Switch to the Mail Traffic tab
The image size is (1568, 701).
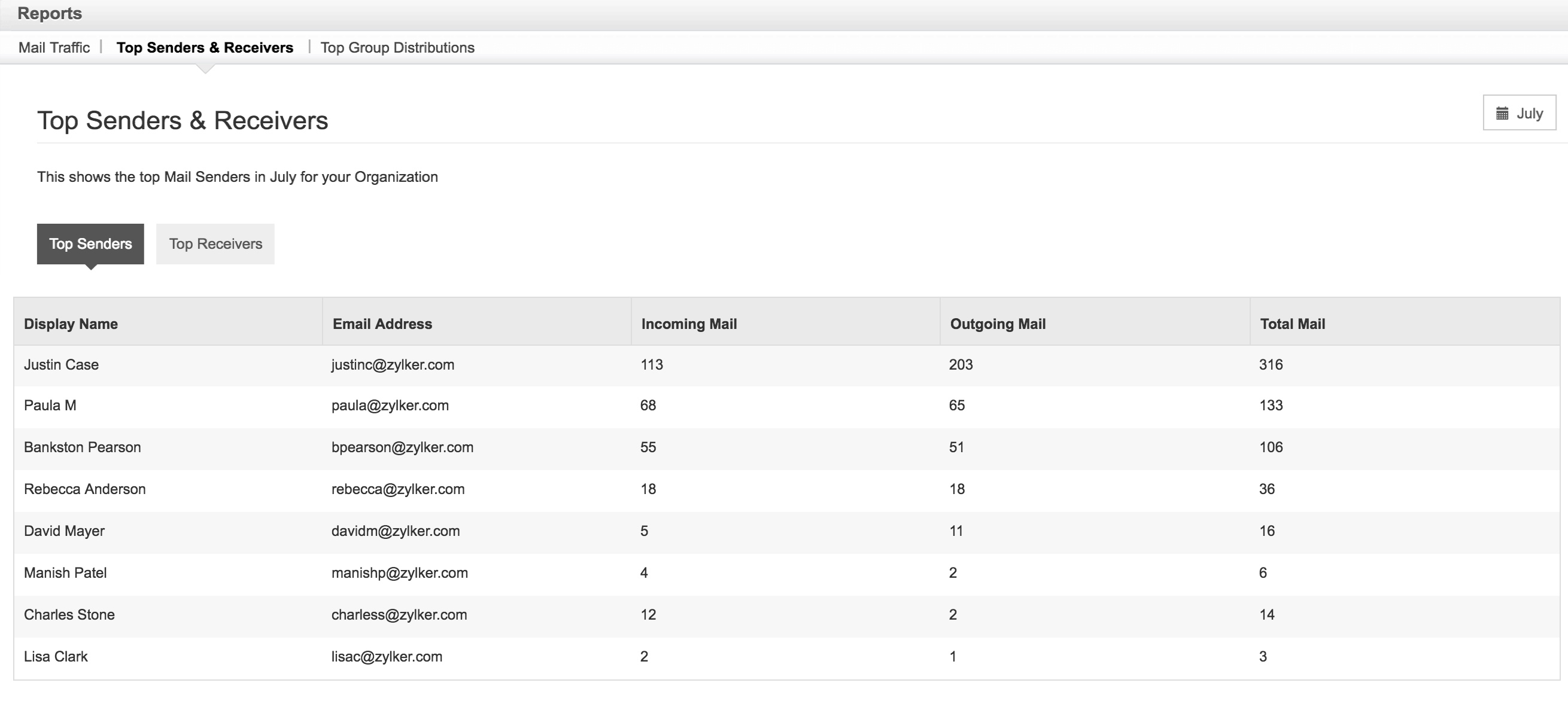click(54, 47)
